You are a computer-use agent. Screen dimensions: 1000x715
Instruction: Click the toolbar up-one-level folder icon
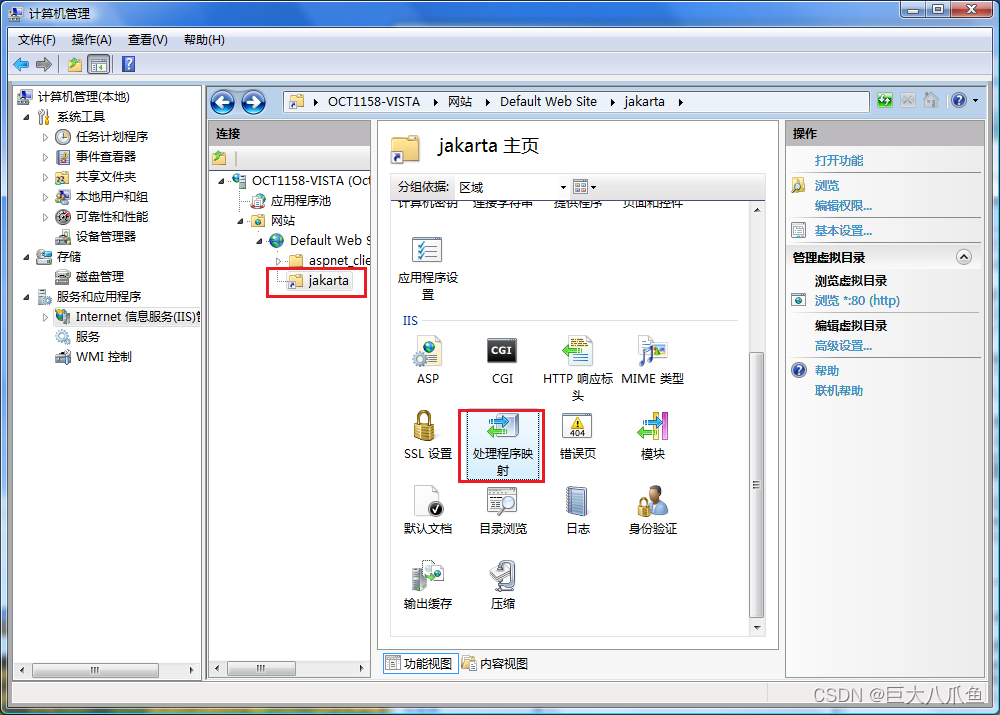[x=75, y=64]
